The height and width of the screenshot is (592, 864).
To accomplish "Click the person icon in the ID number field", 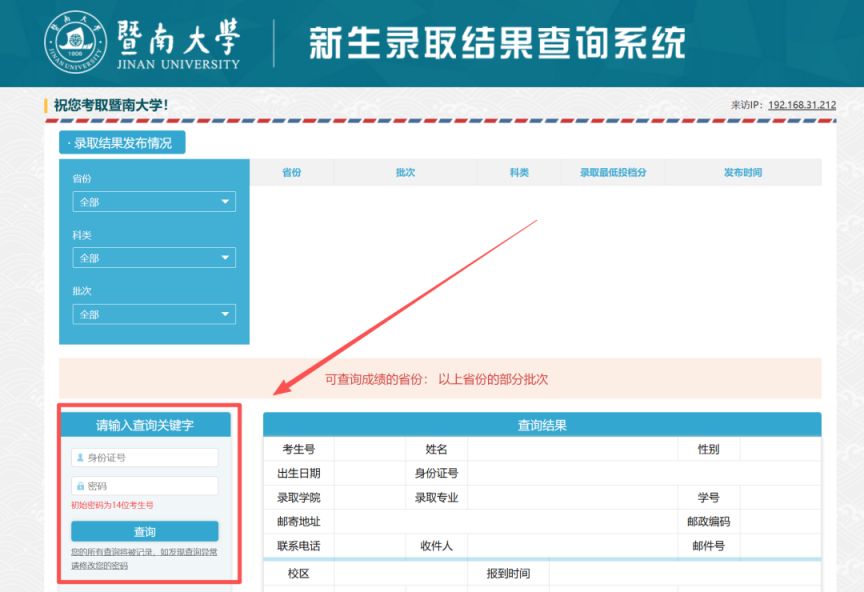I will 80,458.
